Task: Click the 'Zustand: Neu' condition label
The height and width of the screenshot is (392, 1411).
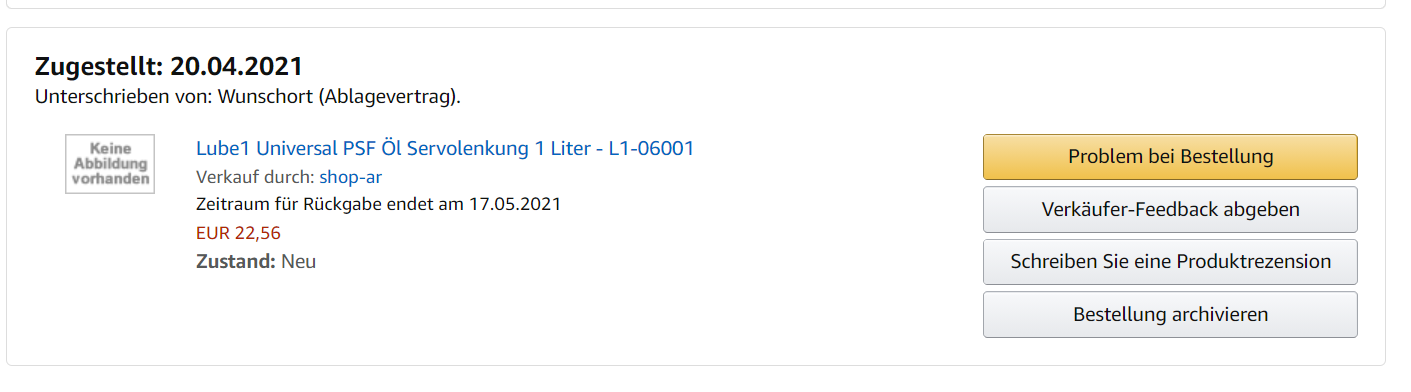Action: click(256, 262)
